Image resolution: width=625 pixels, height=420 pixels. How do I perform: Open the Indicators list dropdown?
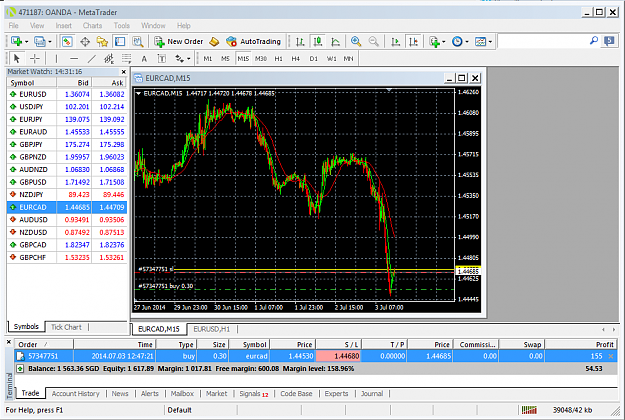point(437,41)
